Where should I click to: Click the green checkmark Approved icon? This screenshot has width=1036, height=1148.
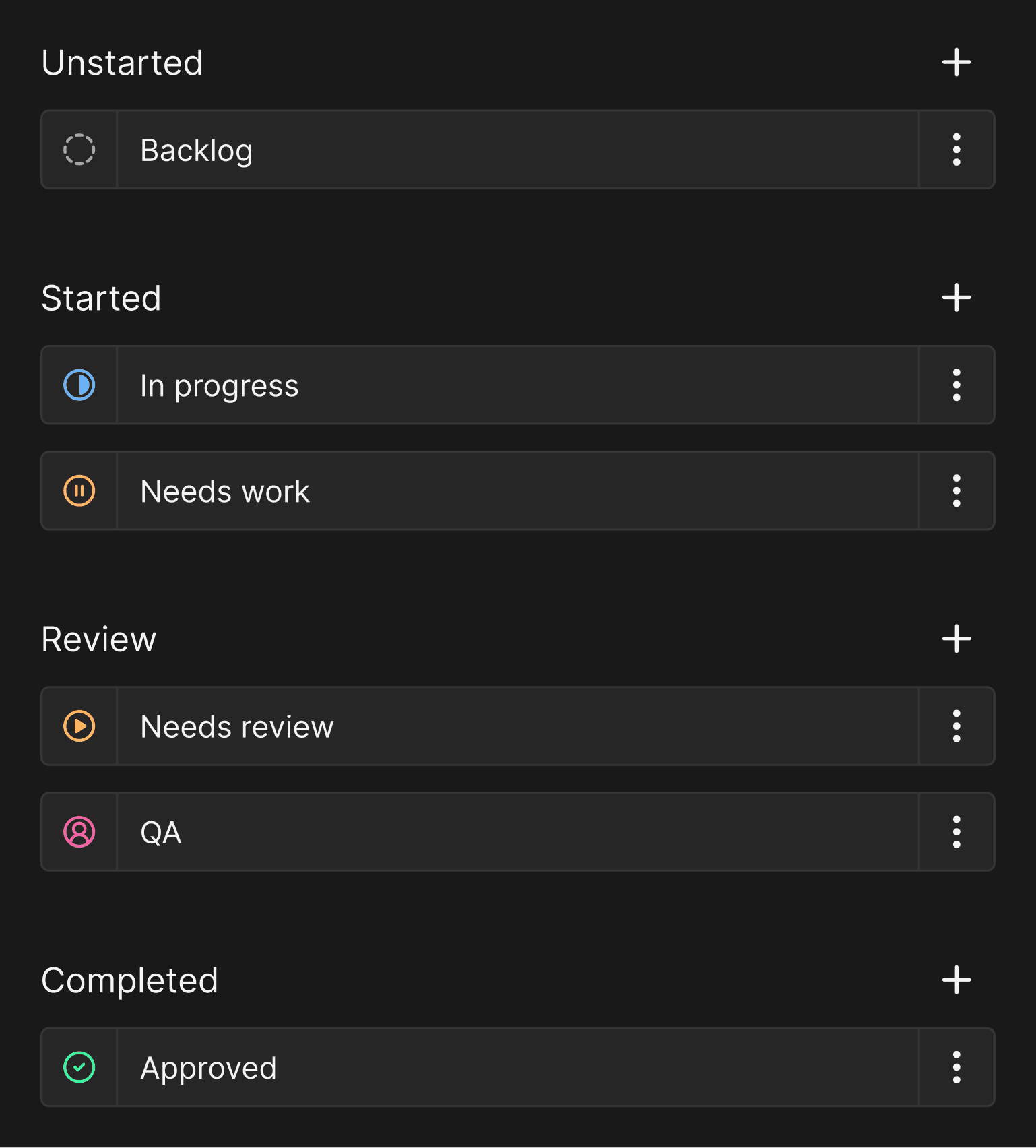[x=79, y=1067]
